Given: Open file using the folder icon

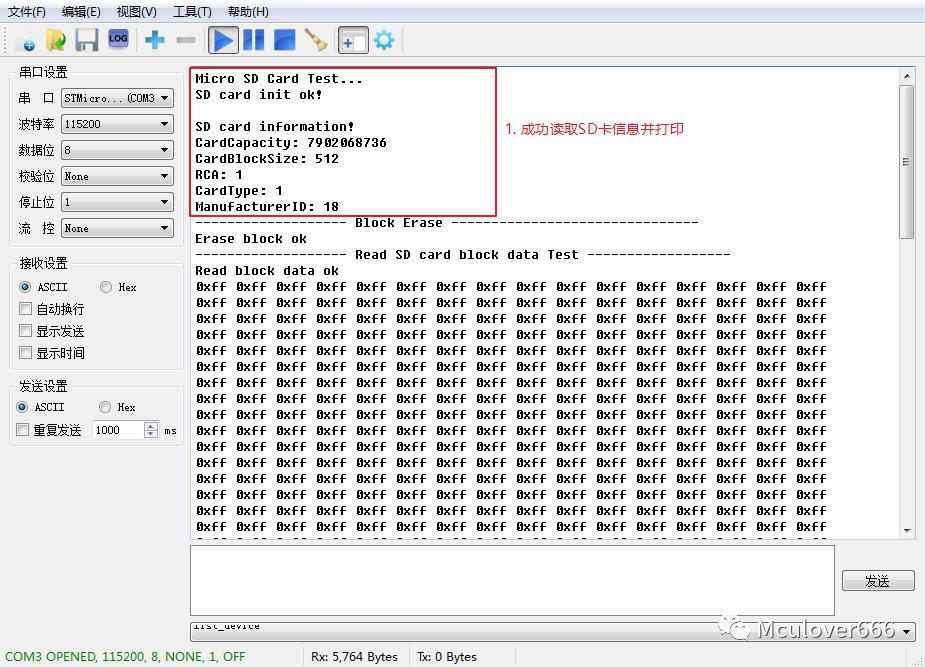Looking at the screenshot, I should pos(55,40).
